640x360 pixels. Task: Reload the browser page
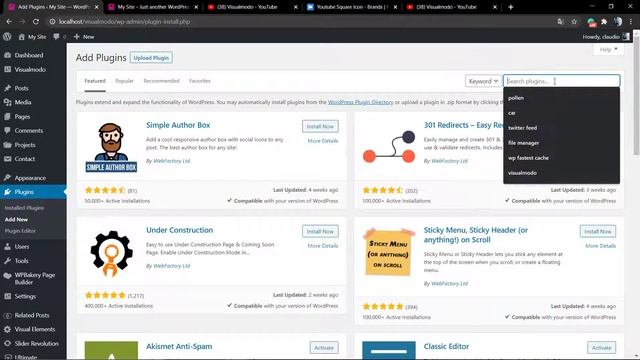point(36,22)
